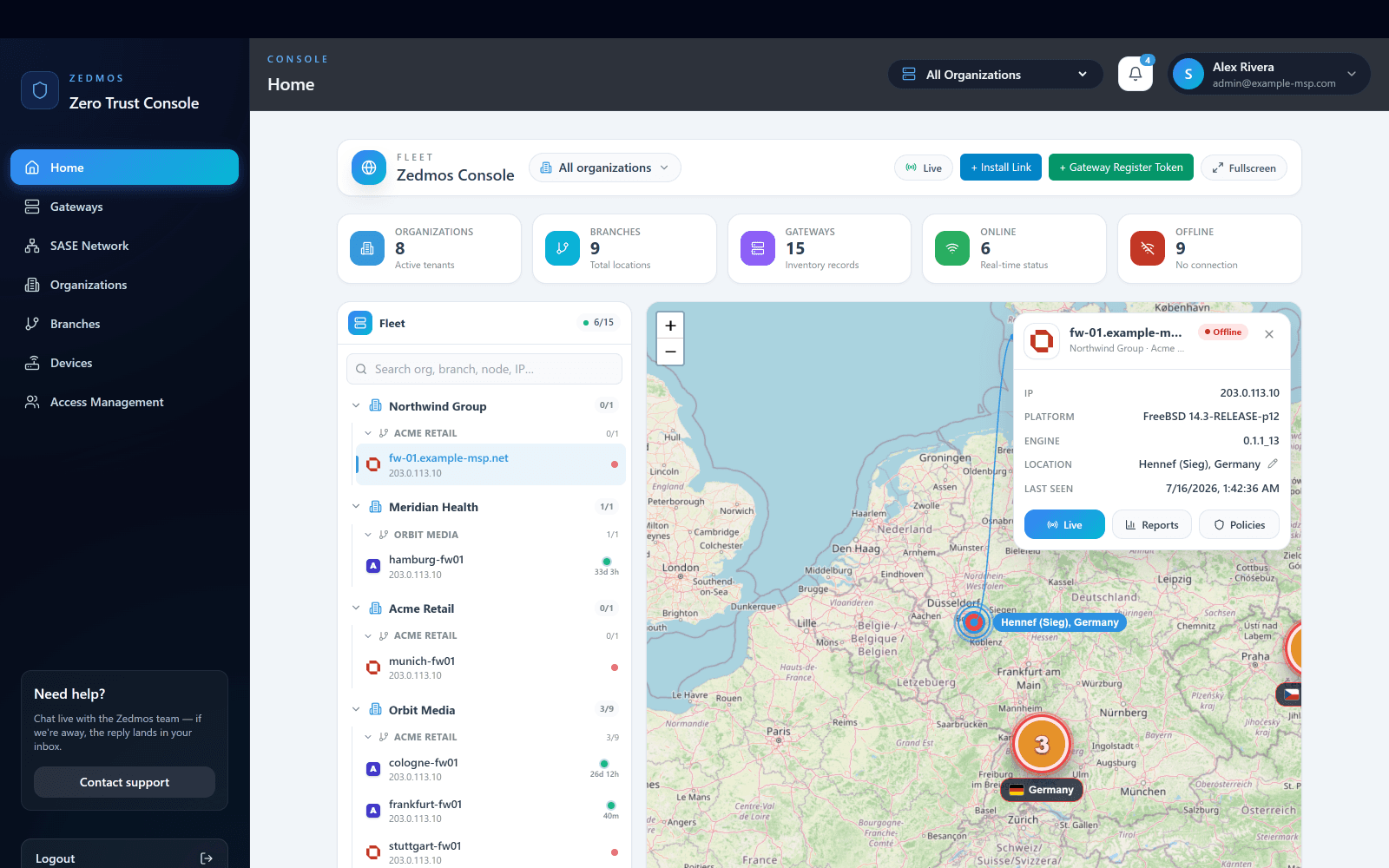The width and height of the screenshot is (1389, 868).
Task: Click the cologne-fw01 node icon
Action: (x=373, y=769)
